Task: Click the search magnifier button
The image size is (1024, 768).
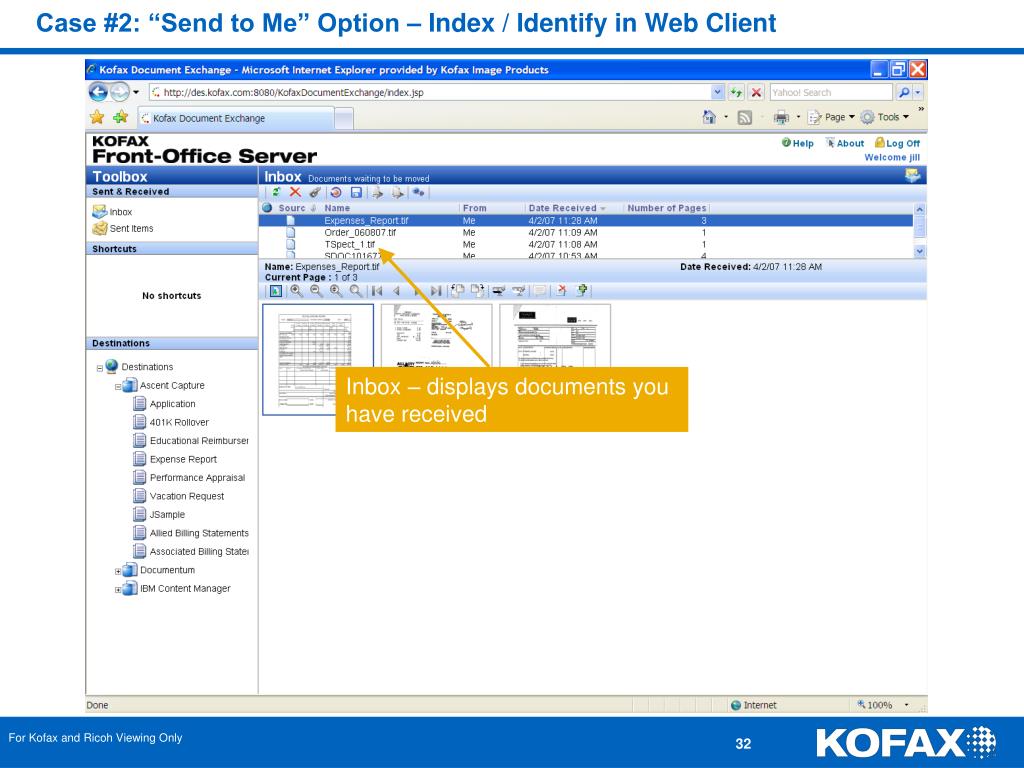Action: 904,92
